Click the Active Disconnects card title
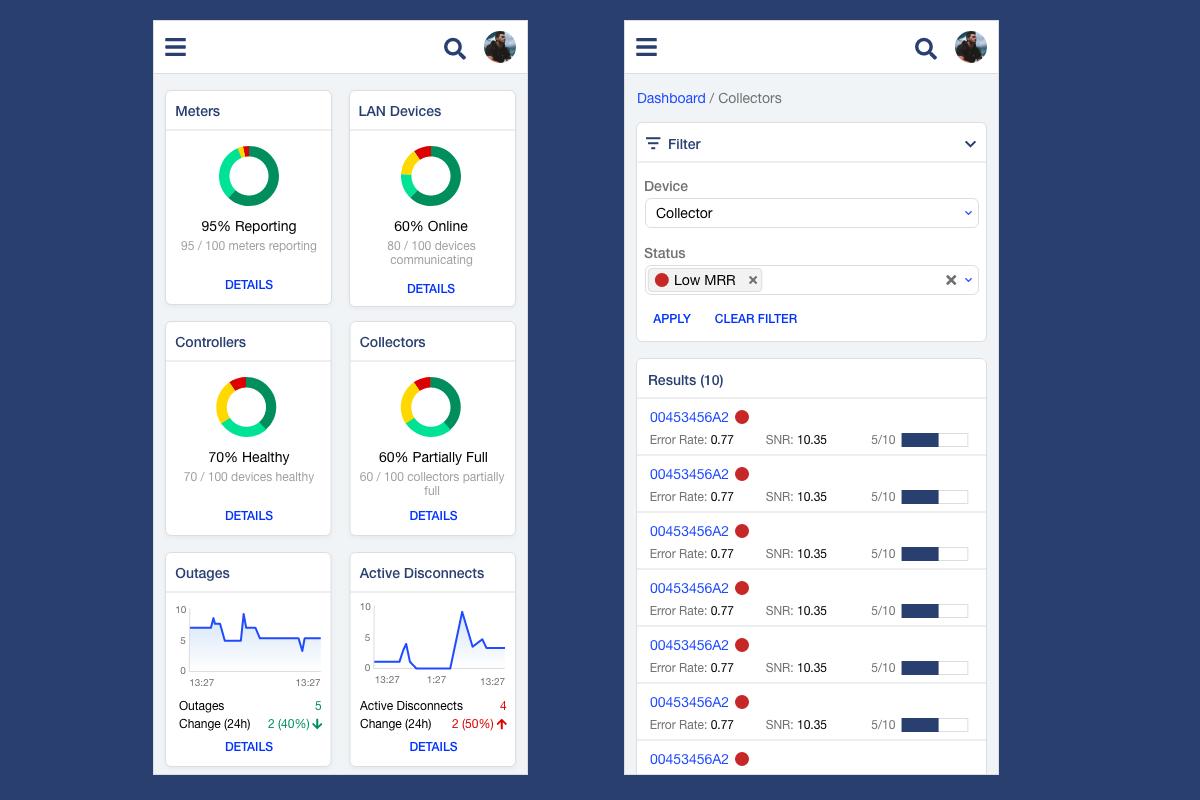Screen dimensions: 1200x800 [422, 573]
